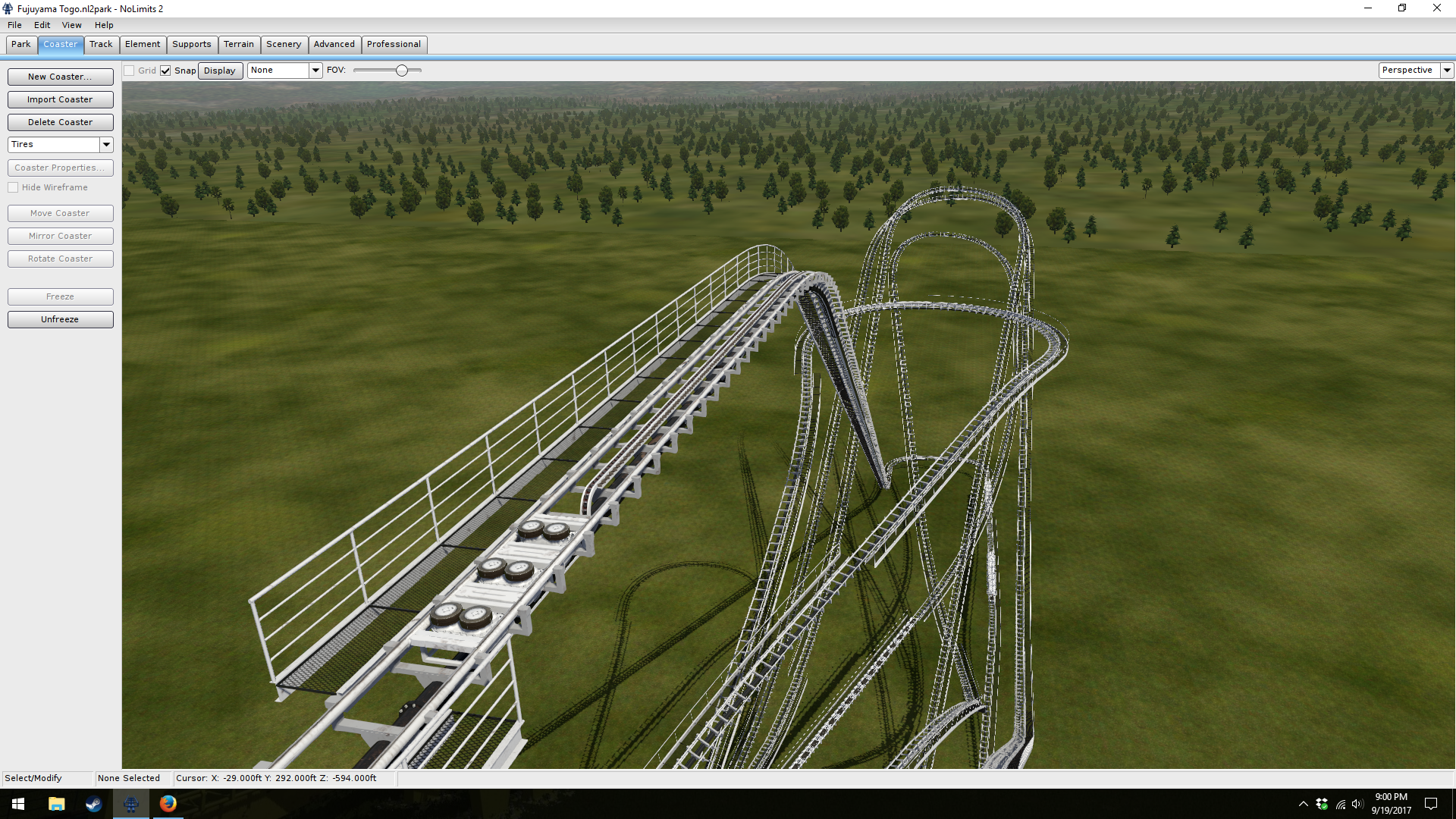
Task: Disable the Snap checkbox
Action: (165, 71)
